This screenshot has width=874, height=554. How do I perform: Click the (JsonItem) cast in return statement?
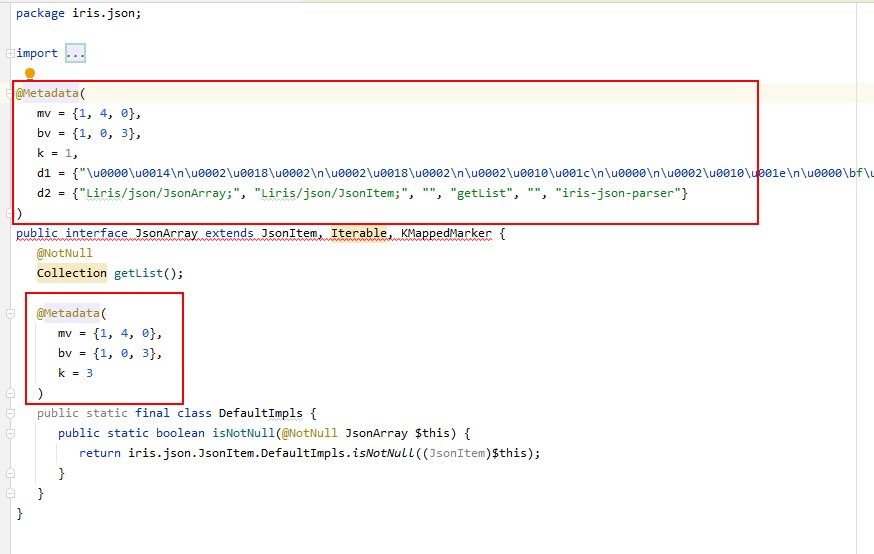(457, 453)
